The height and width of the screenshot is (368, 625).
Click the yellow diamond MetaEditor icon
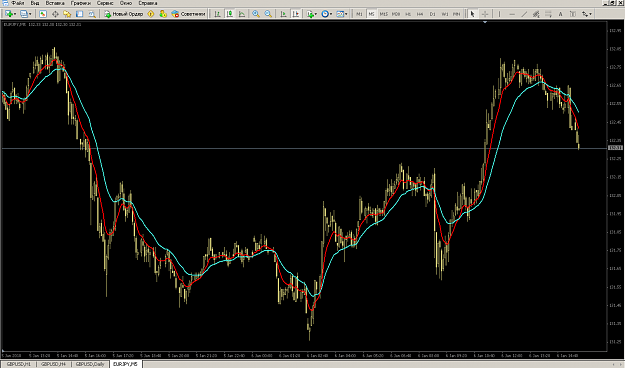151,14
